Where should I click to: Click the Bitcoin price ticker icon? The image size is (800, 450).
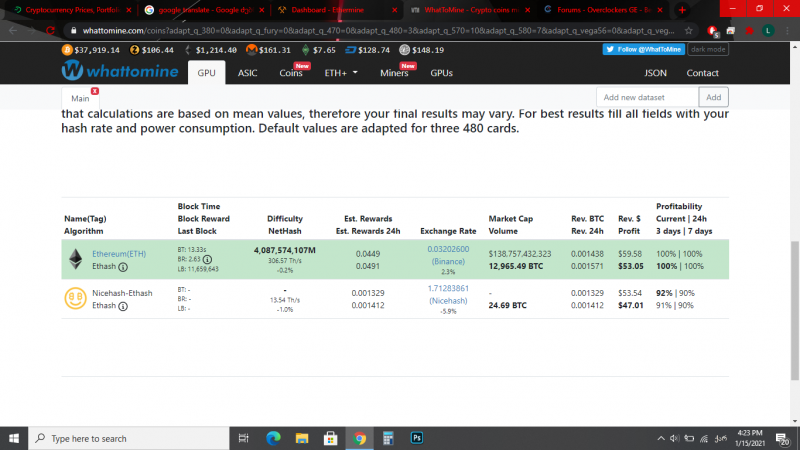[x=68, y=49]
